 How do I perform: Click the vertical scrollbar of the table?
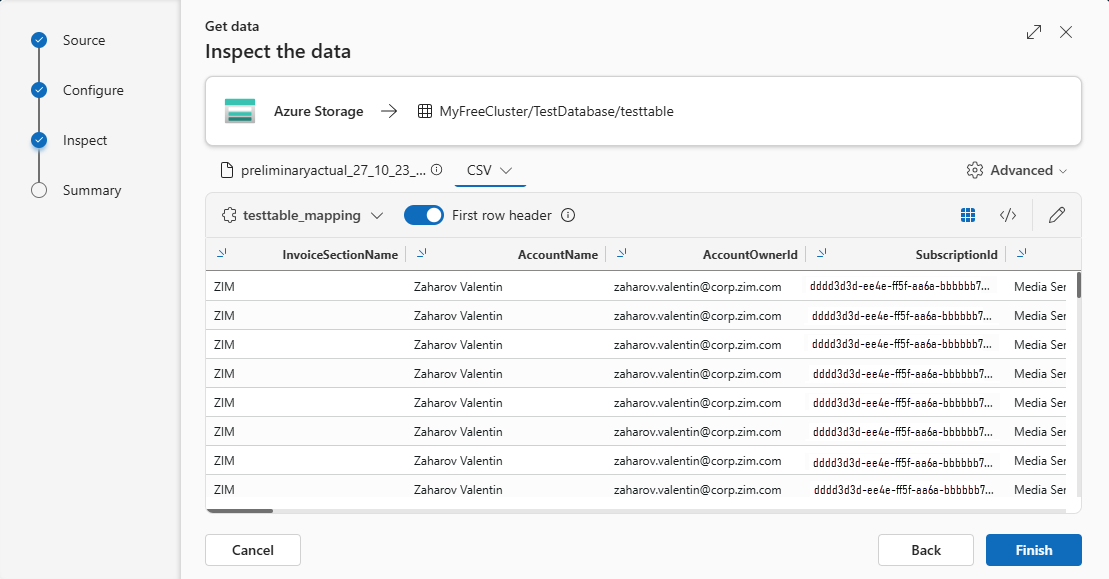(x=1078, y=285)
